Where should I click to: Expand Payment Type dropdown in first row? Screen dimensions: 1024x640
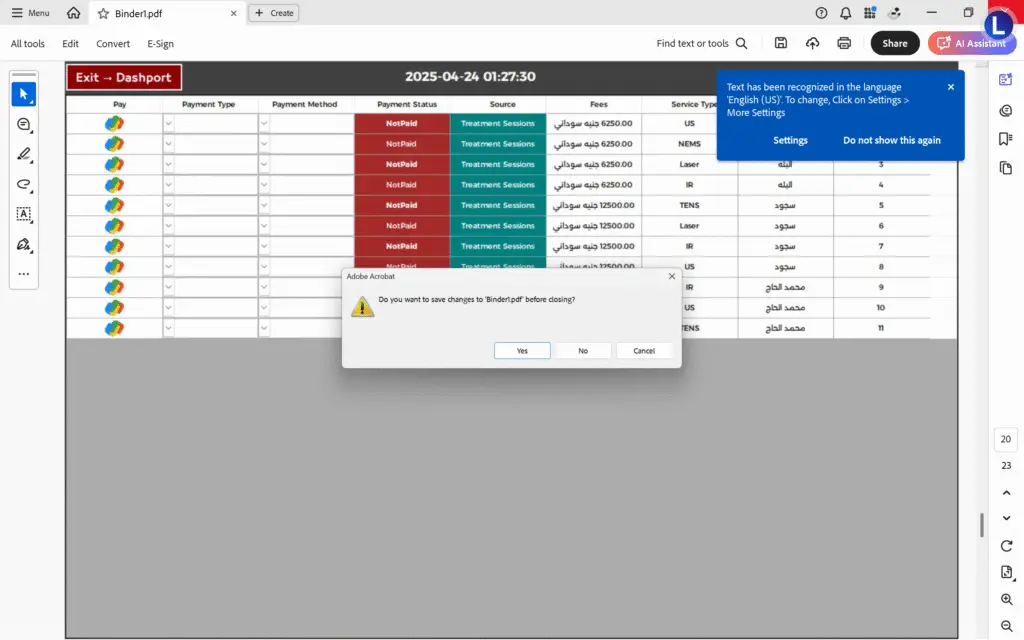(168, 123)
